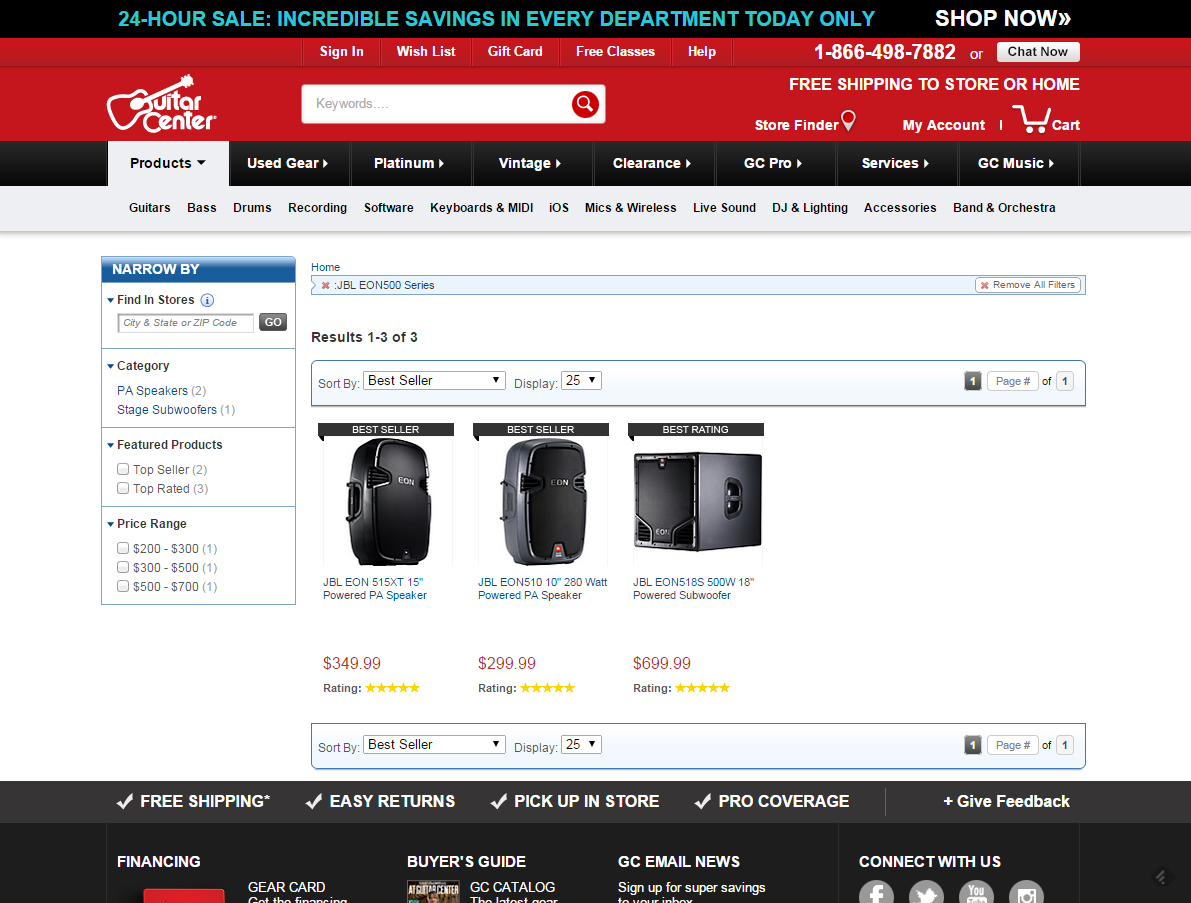Click the Help link
The width and height of the screenshot is (1191, 903).
702,52
